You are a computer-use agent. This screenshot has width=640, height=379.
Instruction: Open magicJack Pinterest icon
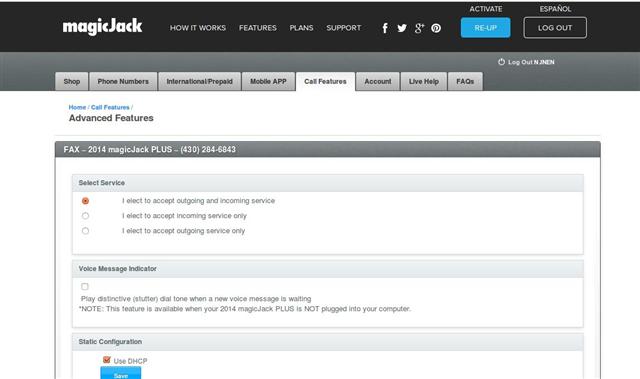click(436, 28)
